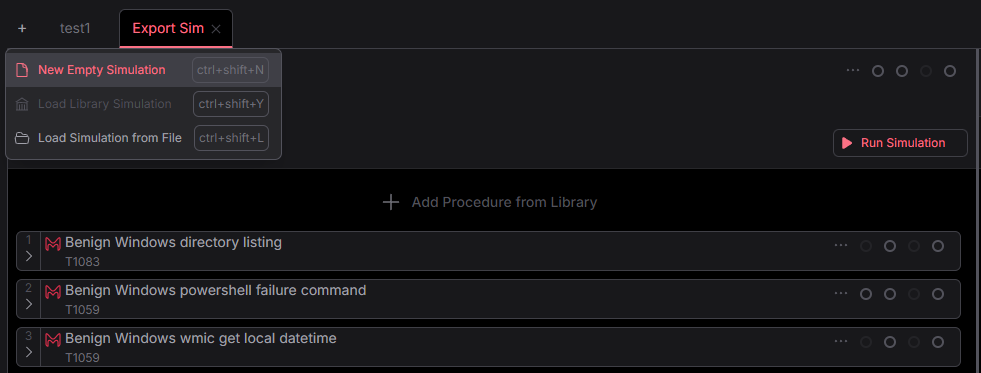Click the folder icon beside Load Simulation from File
Image resolution: width=981 pixels, height=373 pixels.
23,138
